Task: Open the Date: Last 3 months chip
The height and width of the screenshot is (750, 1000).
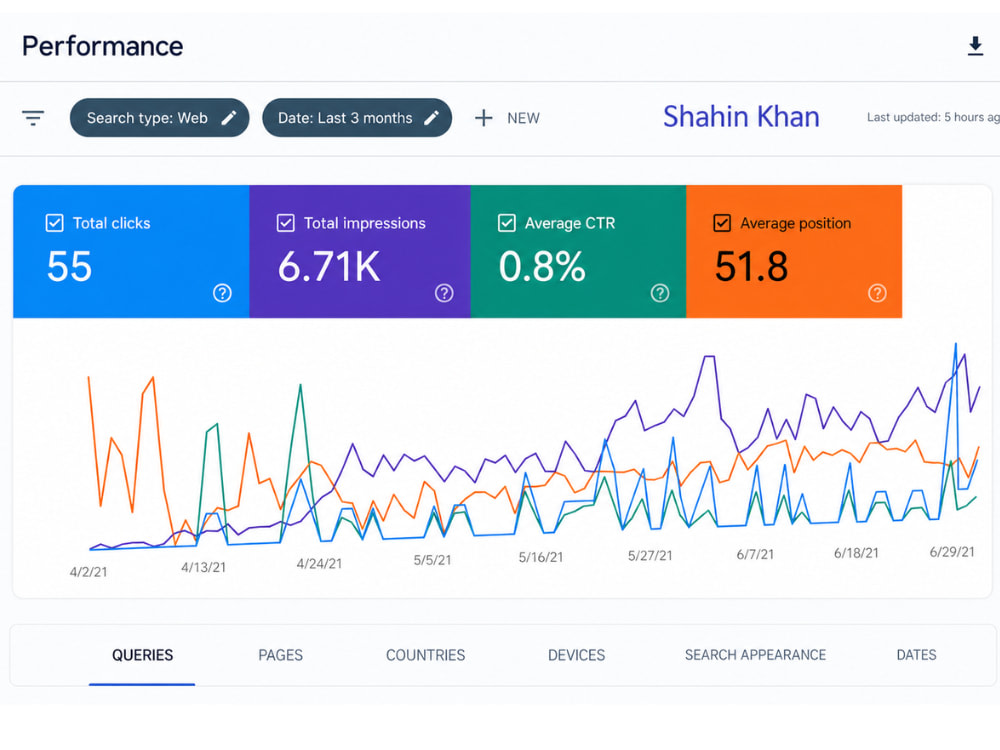Action: pyautogui.click(x=357, y=118)
